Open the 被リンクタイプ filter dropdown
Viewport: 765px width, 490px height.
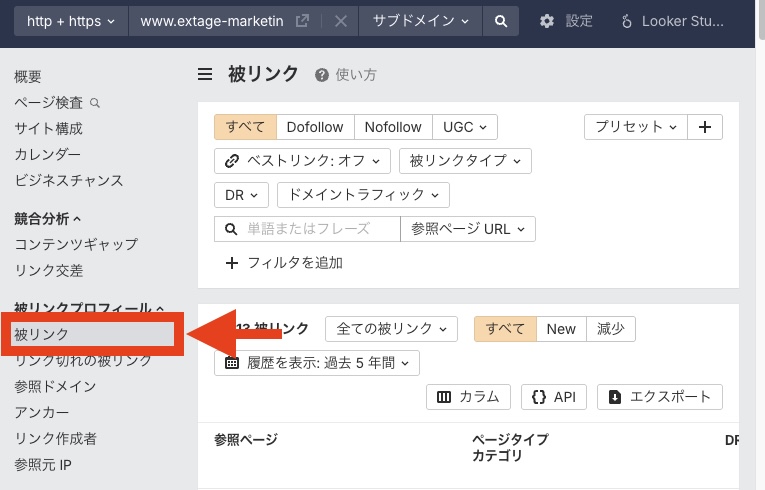tap(465, 161)
